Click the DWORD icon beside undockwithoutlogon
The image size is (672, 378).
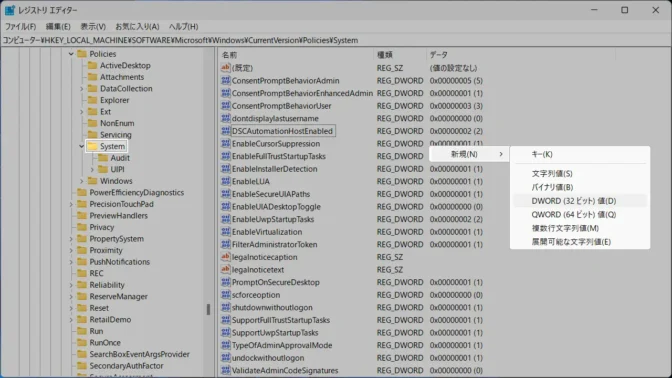click(225, 357)
